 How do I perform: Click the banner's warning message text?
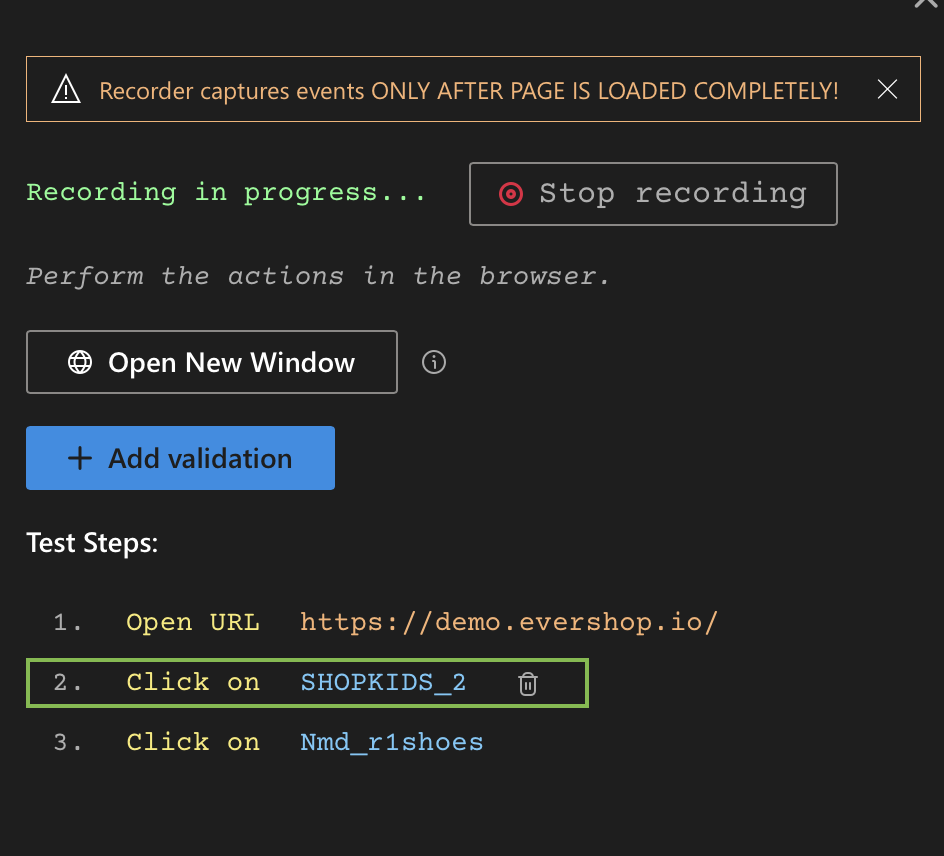468,91
